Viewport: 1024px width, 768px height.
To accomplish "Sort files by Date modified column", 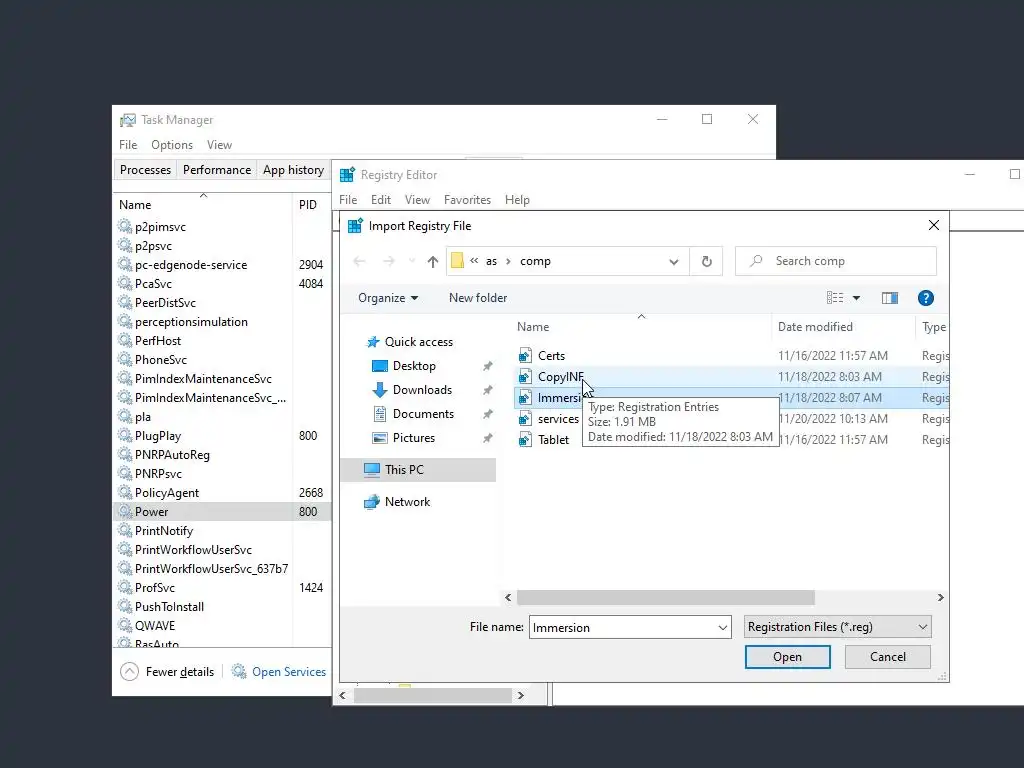I will (843, 327).
